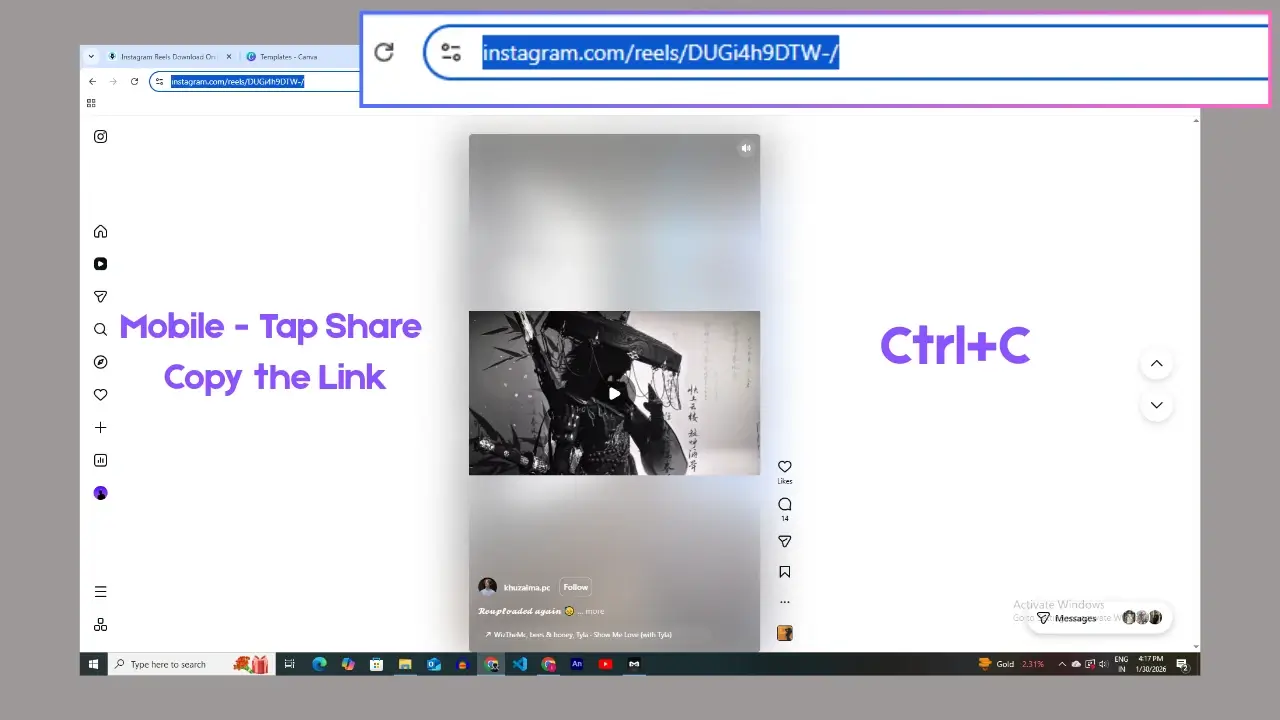The width and height of the screenshot is (1280, 720).
Task: Click the page scrollbar's down arrow
Action: (1196, 646)
